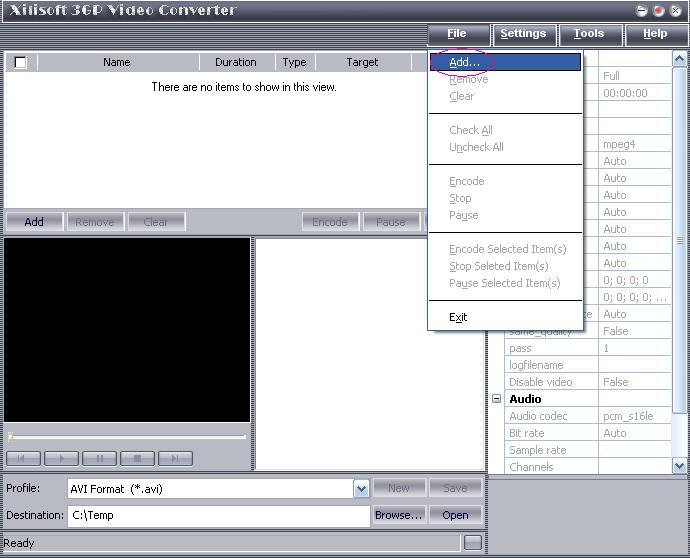Click the scroll-up arrow of the properties panel

pyautogui.click(x=680, y=60)
